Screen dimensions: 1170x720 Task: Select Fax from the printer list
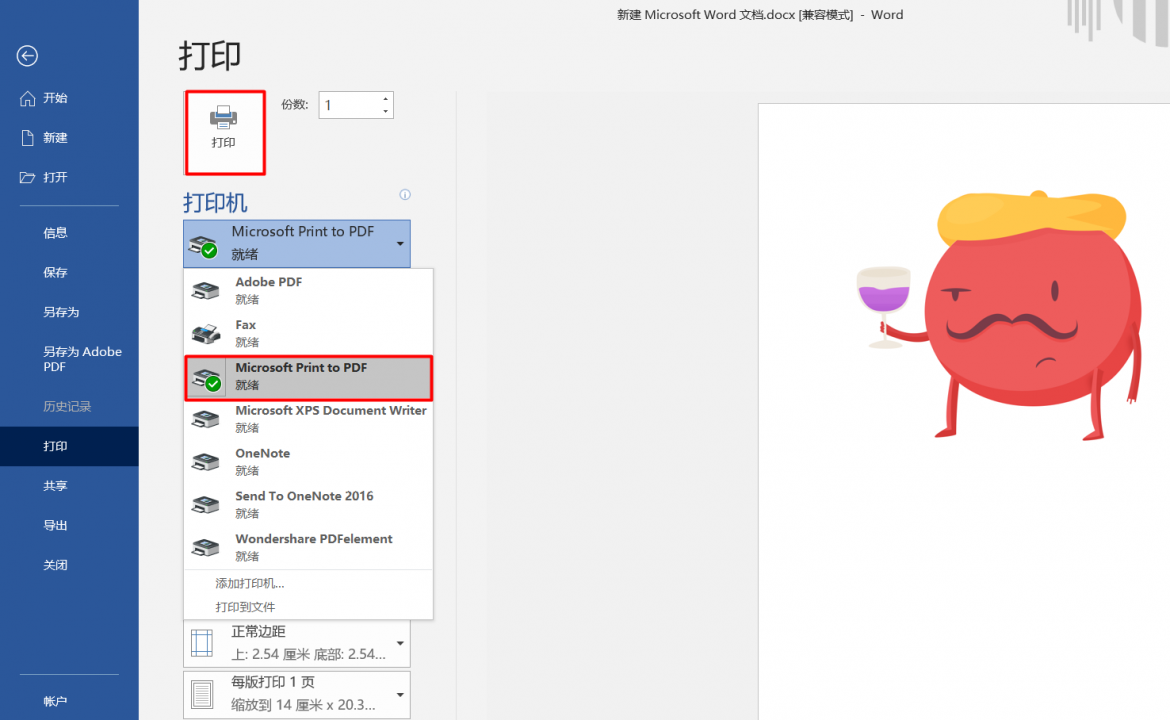coord(308,334)
